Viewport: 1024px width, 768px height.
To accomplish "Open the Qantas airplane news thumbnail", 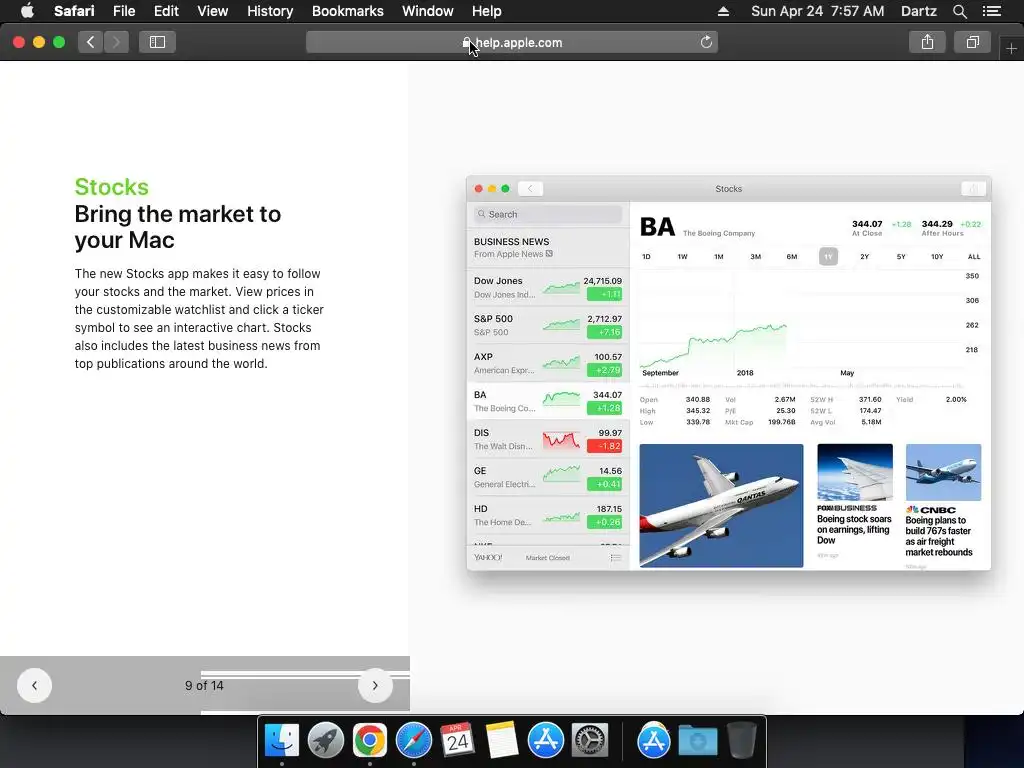I will pyautogui.click(x=721, y=505).
